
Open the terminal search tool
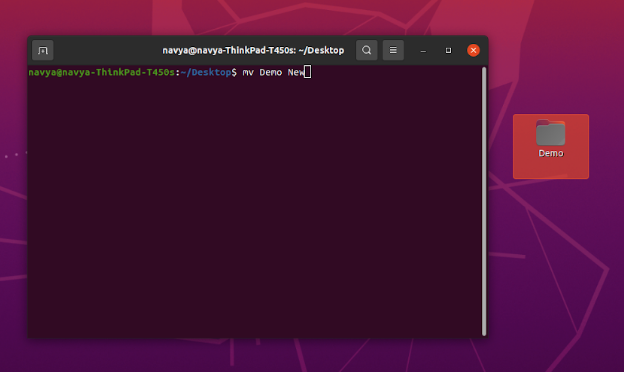[x=367, y=50]
